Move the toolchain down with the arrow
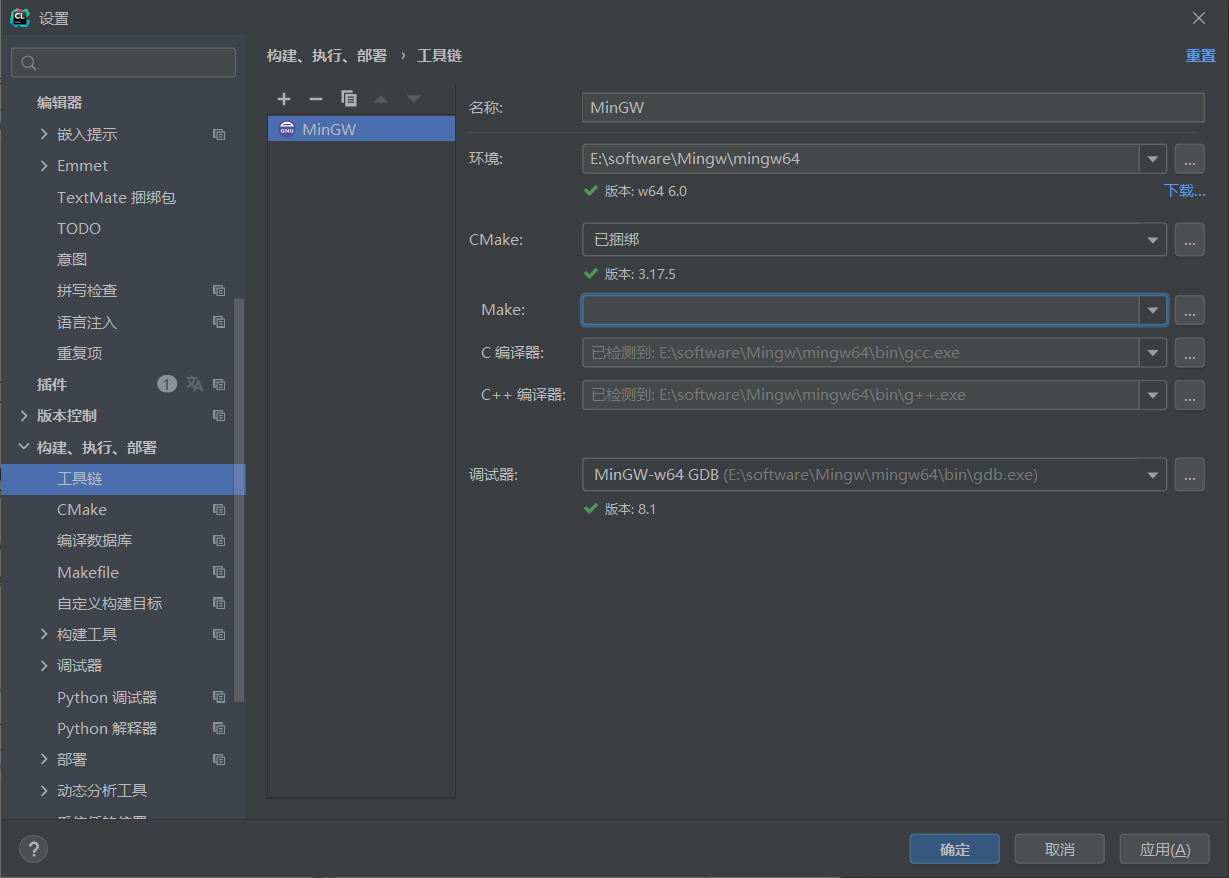This screenshot has width=1229, height=878. tap(414, 98)
